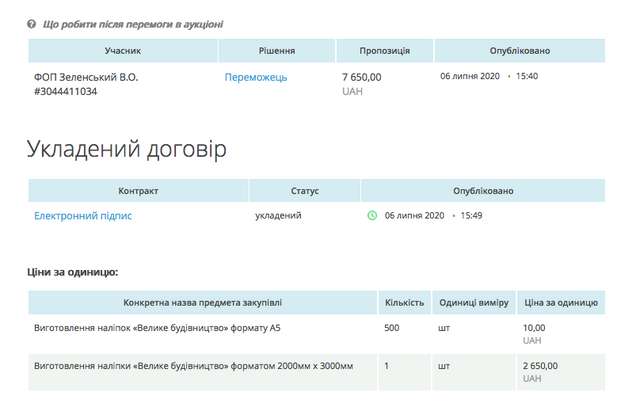Viewport: 640px width, 407px height.
Task: Click the 'Статус' column header
Action: 304,190
